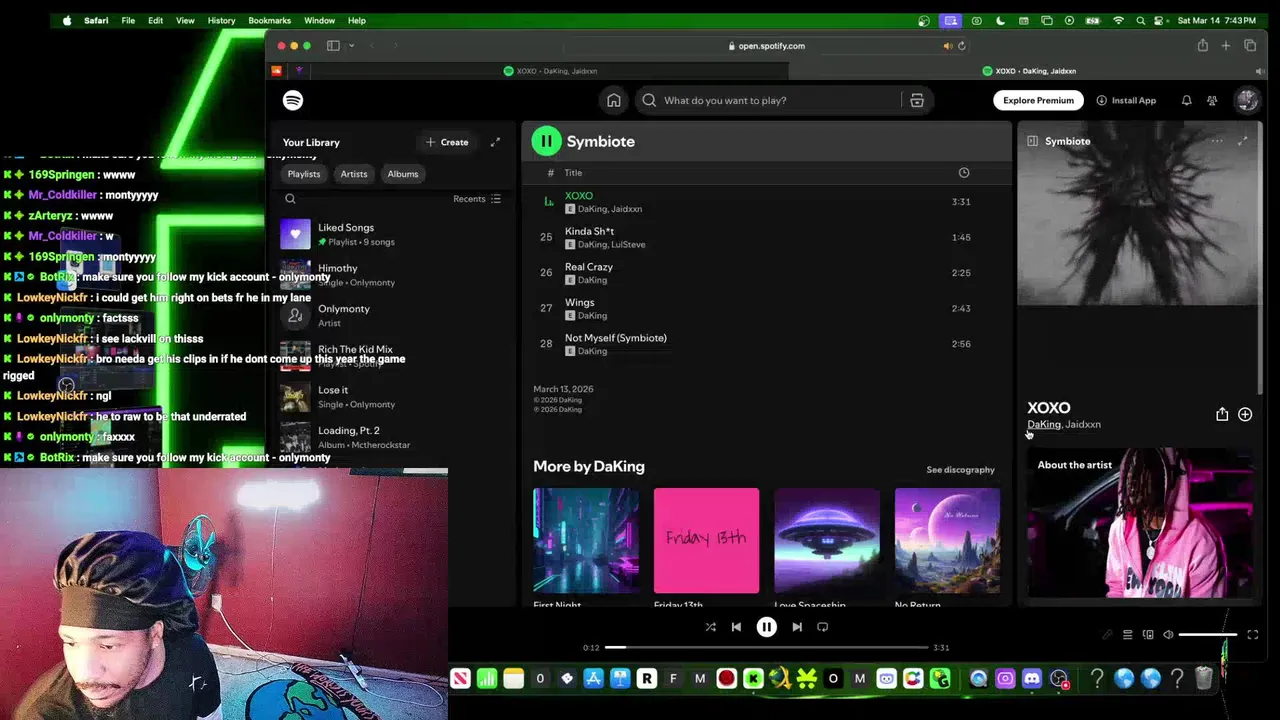
Task: Open Recents sort and view dropdown
Action: tap(477, 199)
